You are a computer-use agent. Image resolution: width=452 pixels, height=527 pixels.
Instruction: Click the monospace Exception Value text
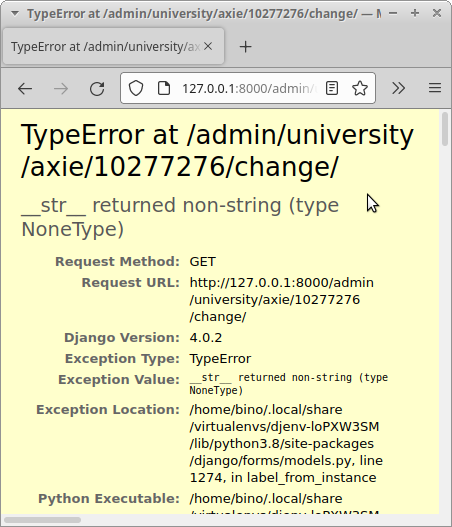click(288, 384)
